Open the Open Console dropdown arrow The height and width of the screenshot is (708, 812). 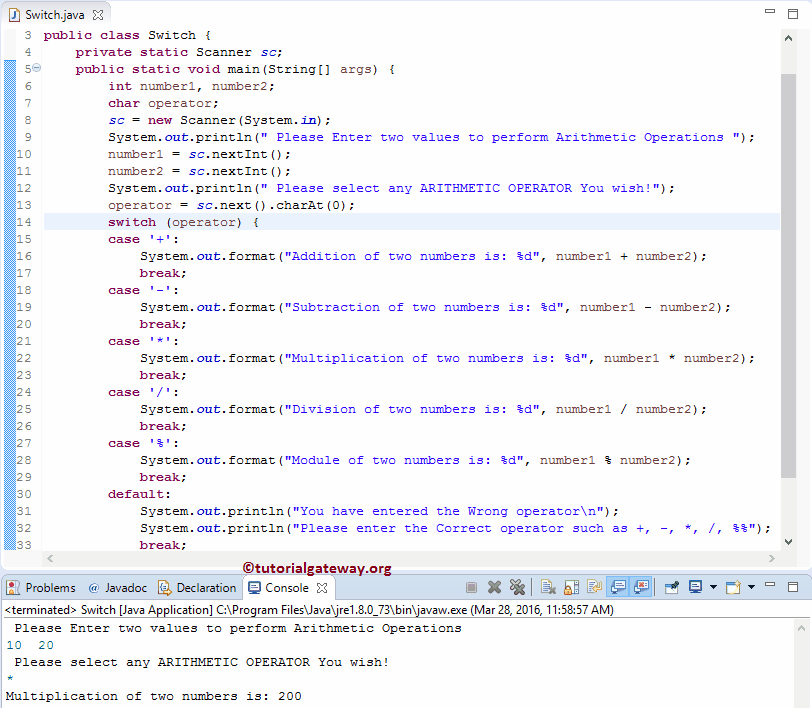[x=750, y=588]
